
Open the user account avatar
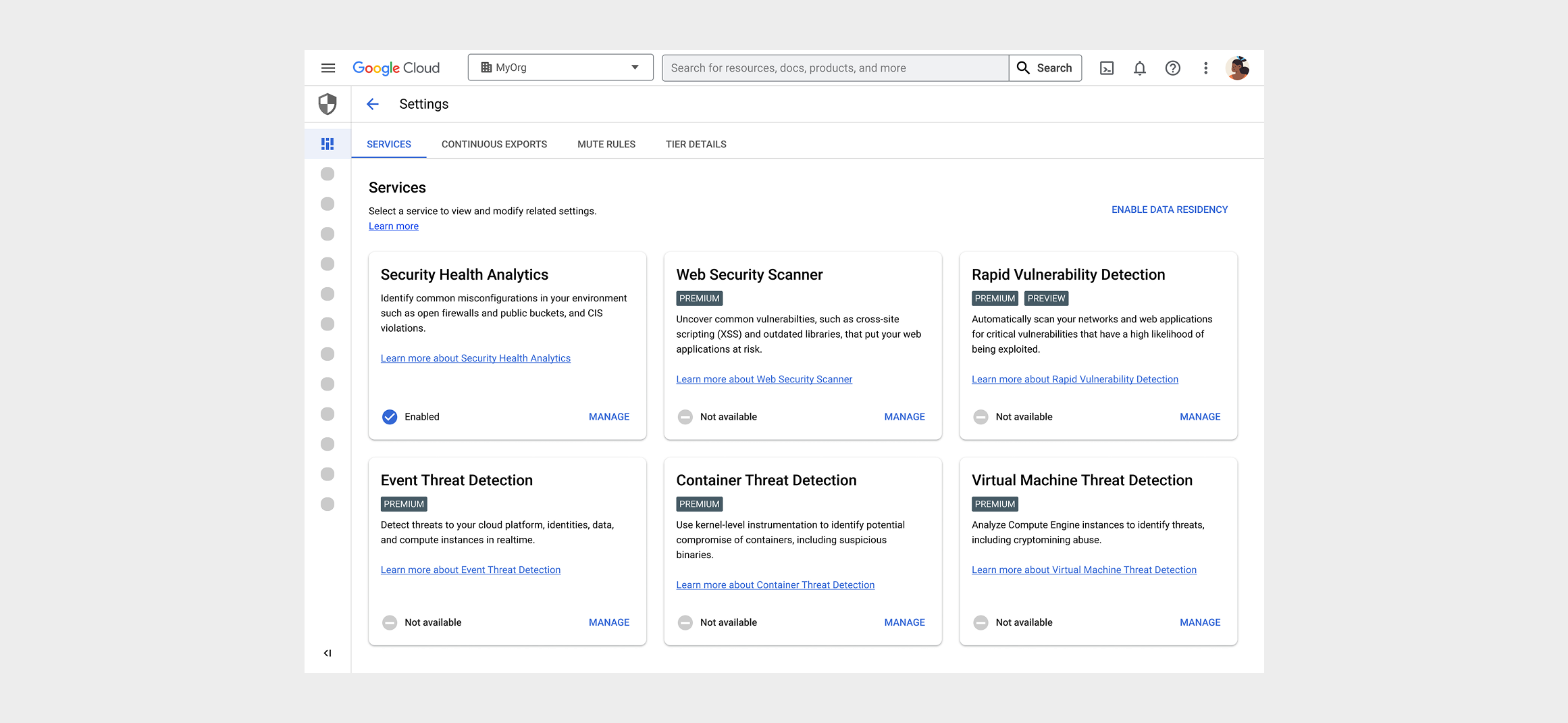[x=1238, y=68]
